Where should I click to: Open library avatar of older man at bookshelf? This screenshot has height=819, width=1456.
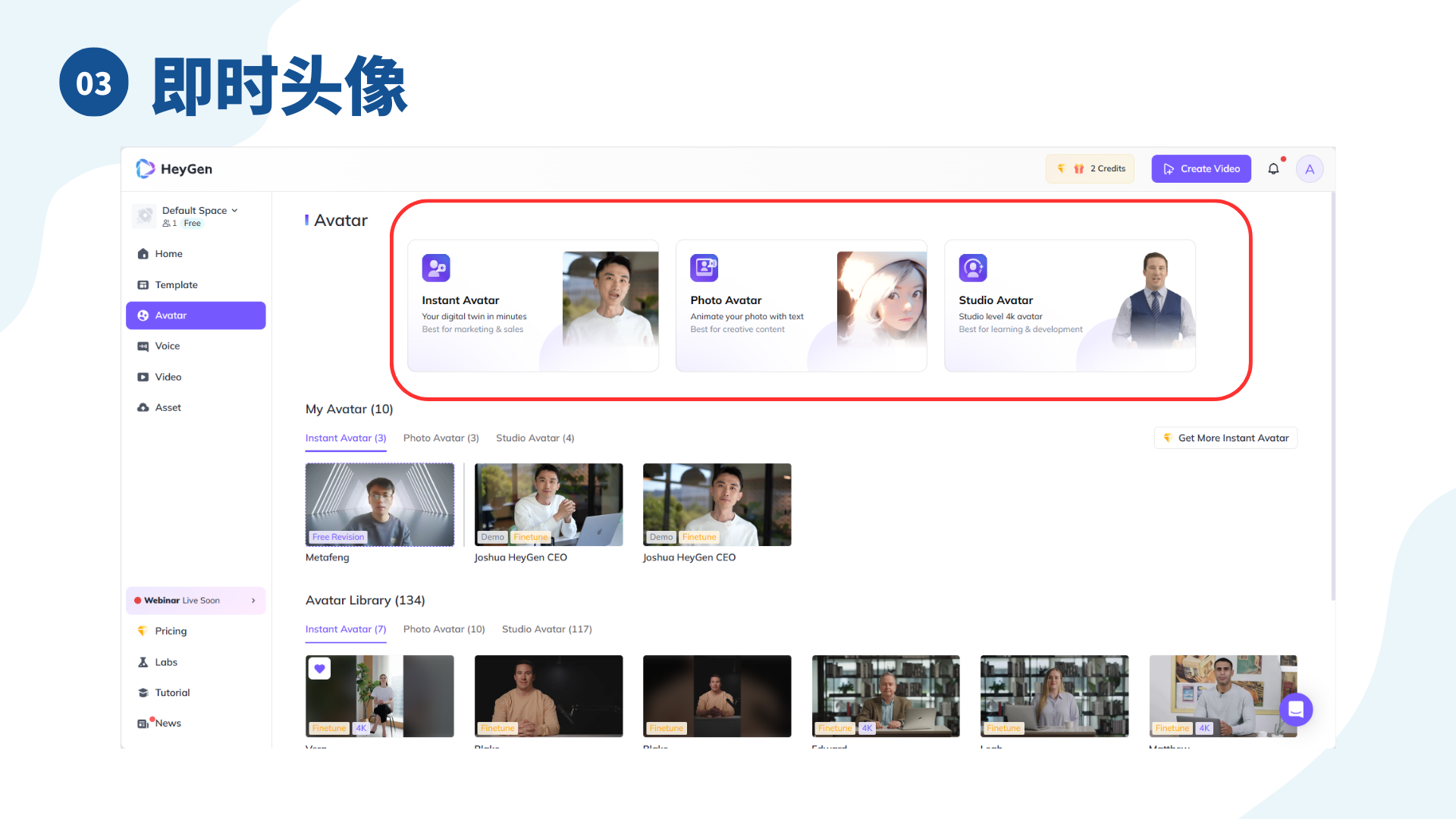886,696
